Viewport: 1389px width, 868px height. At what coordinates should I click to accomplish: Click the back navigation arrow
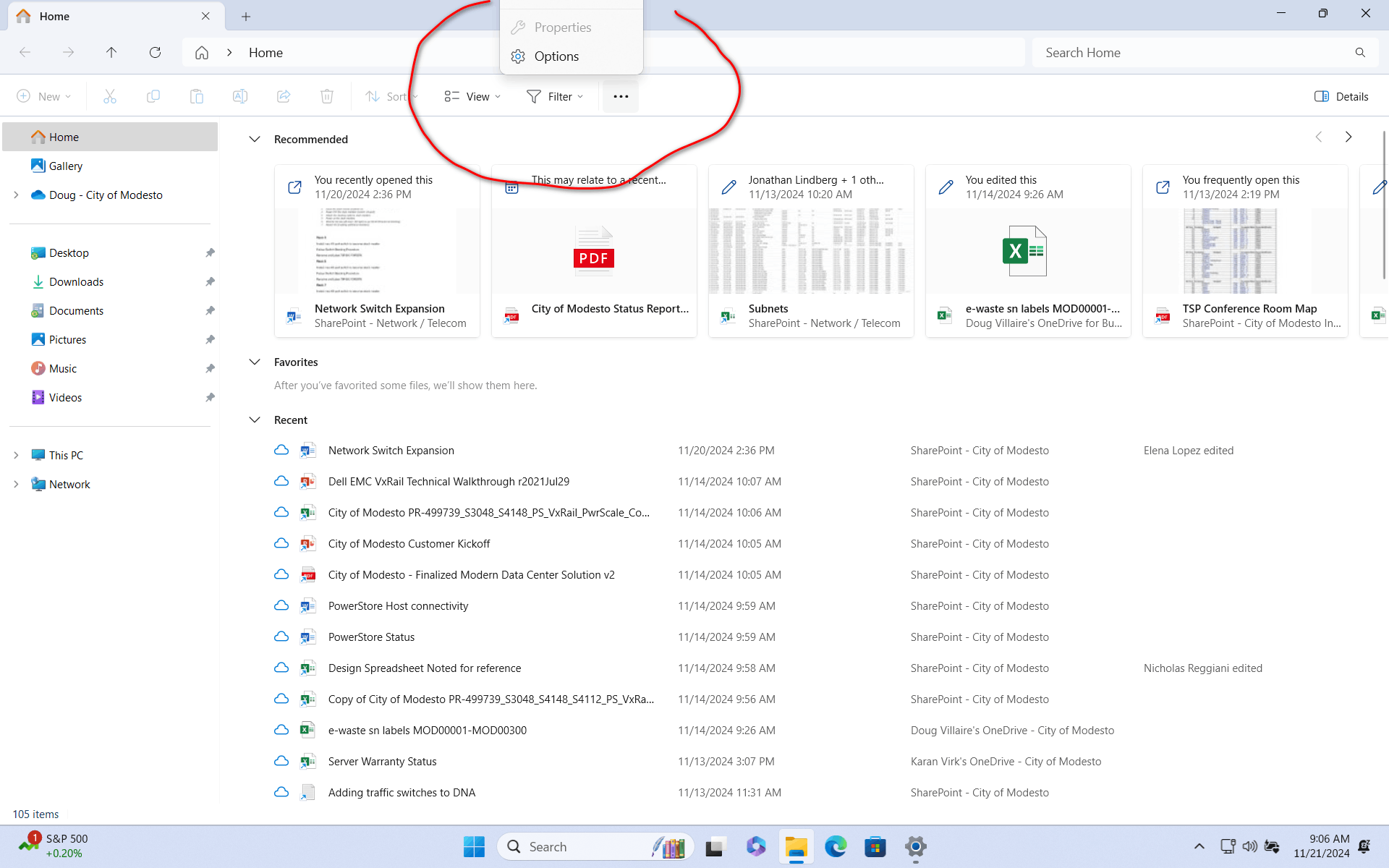click(25, 53)
